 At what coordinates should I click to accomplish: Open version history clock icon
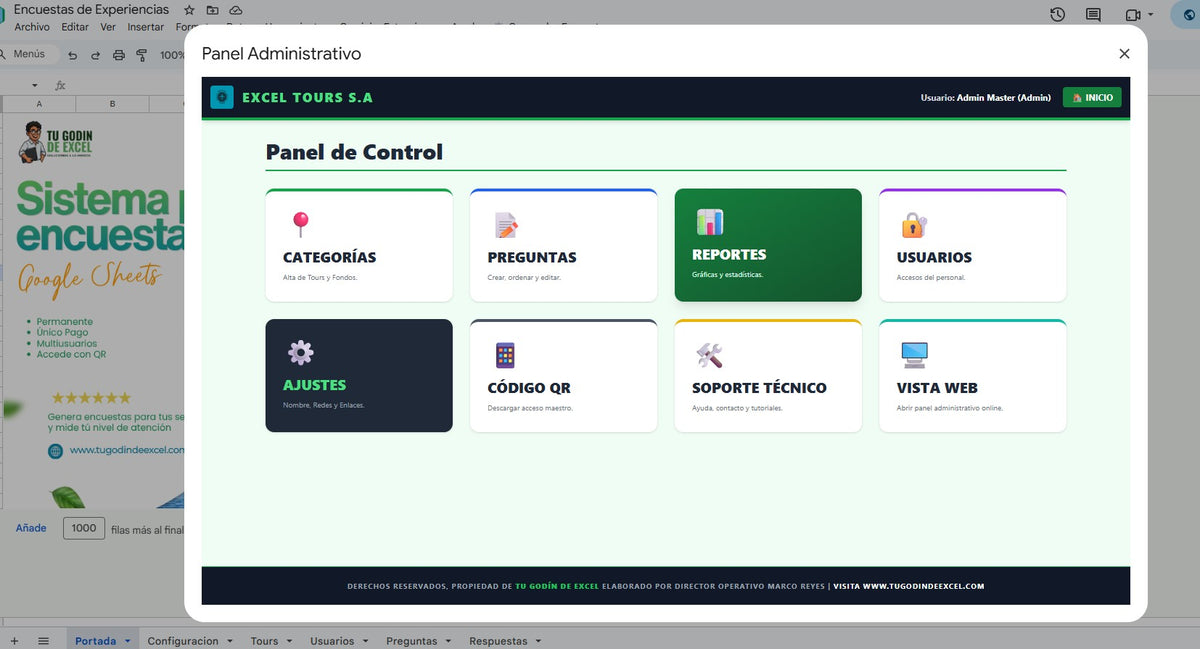(1058, 14)
